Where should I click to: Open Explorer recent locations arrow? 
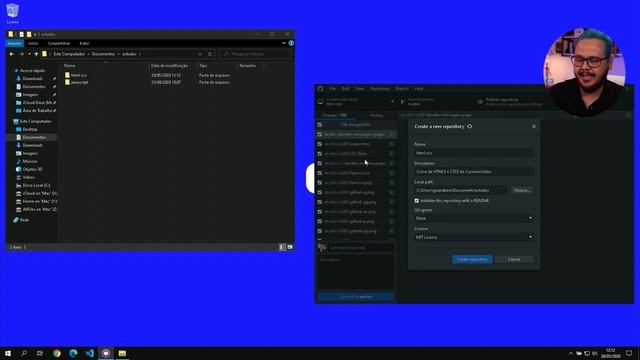point(29,54)
